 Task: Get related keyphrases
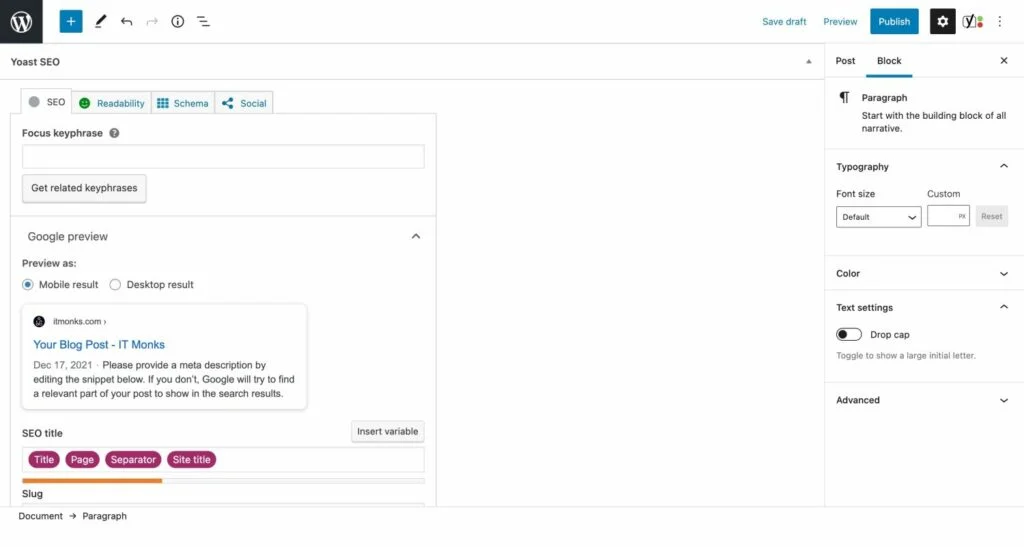point(84,188)
